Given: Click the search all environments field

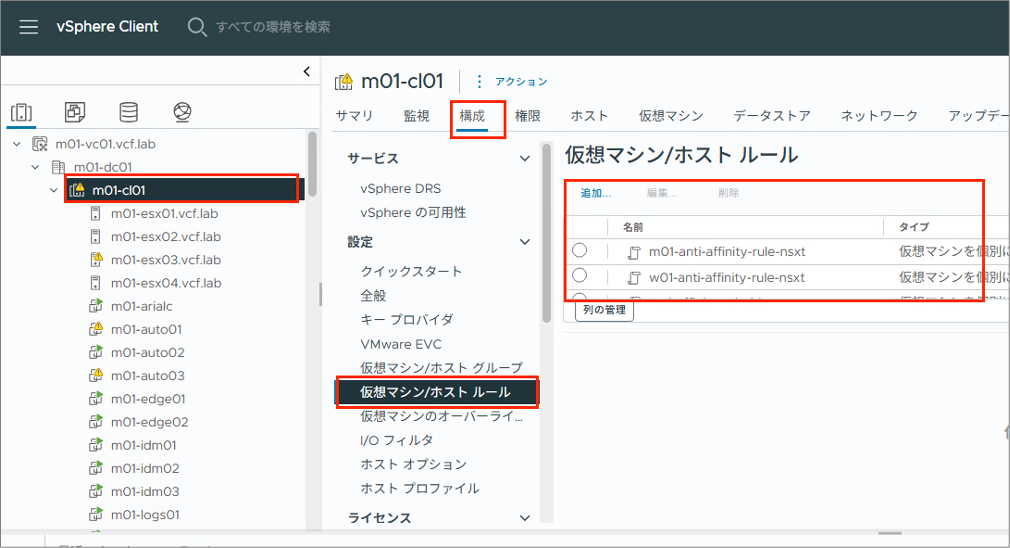Looking at the screenshot, I should 273,27.
